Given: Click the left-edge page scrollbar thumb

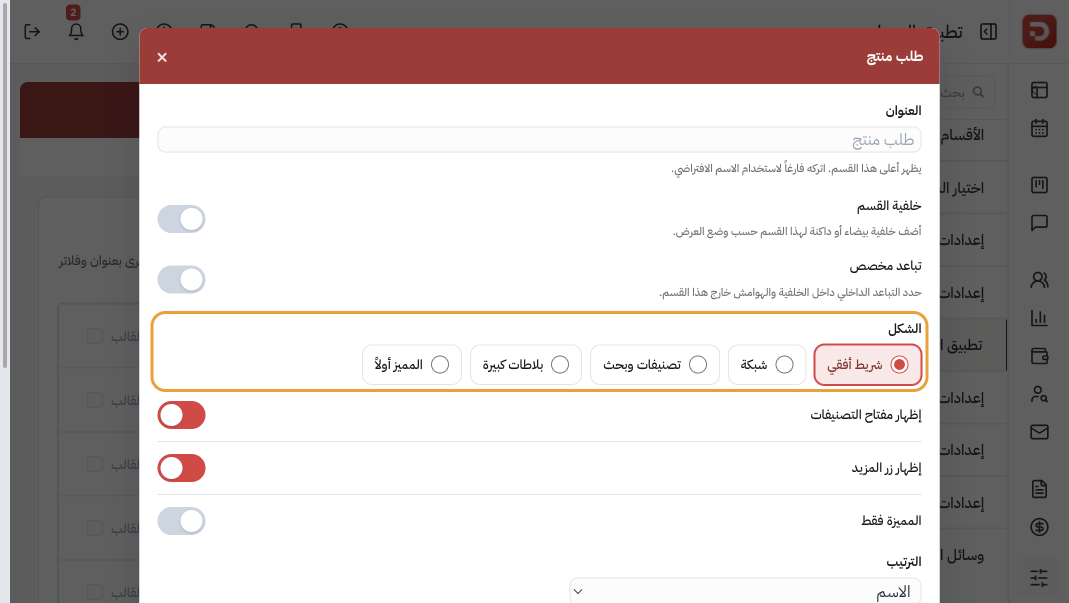Looking at the screenshot, I should 5,184.
